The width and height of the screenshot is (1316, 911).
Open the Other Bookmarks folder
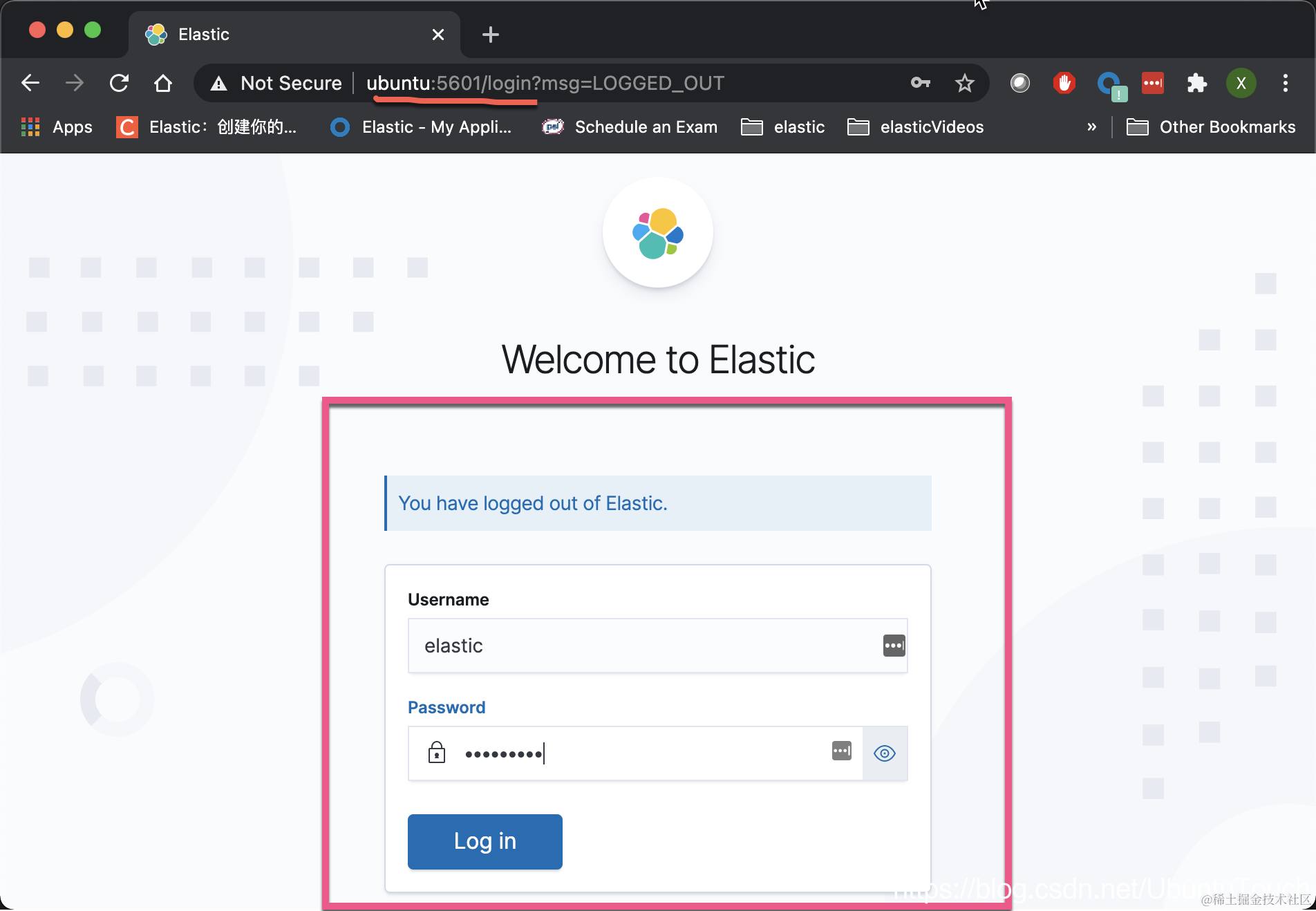click(x=1212, y=127)
